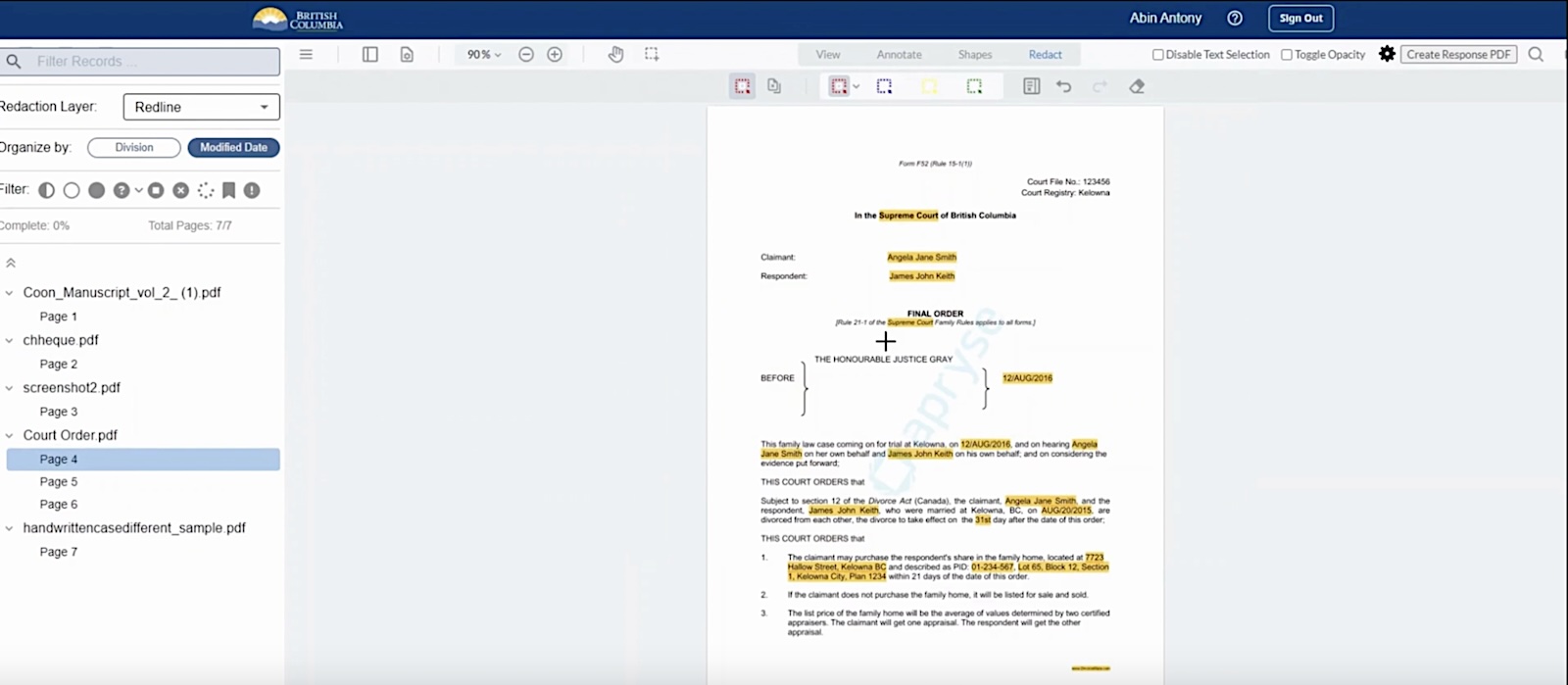Enable Disable Text Selection checkbox
This screenshot has height=685, width=1568.
(x=1157, y=55)
